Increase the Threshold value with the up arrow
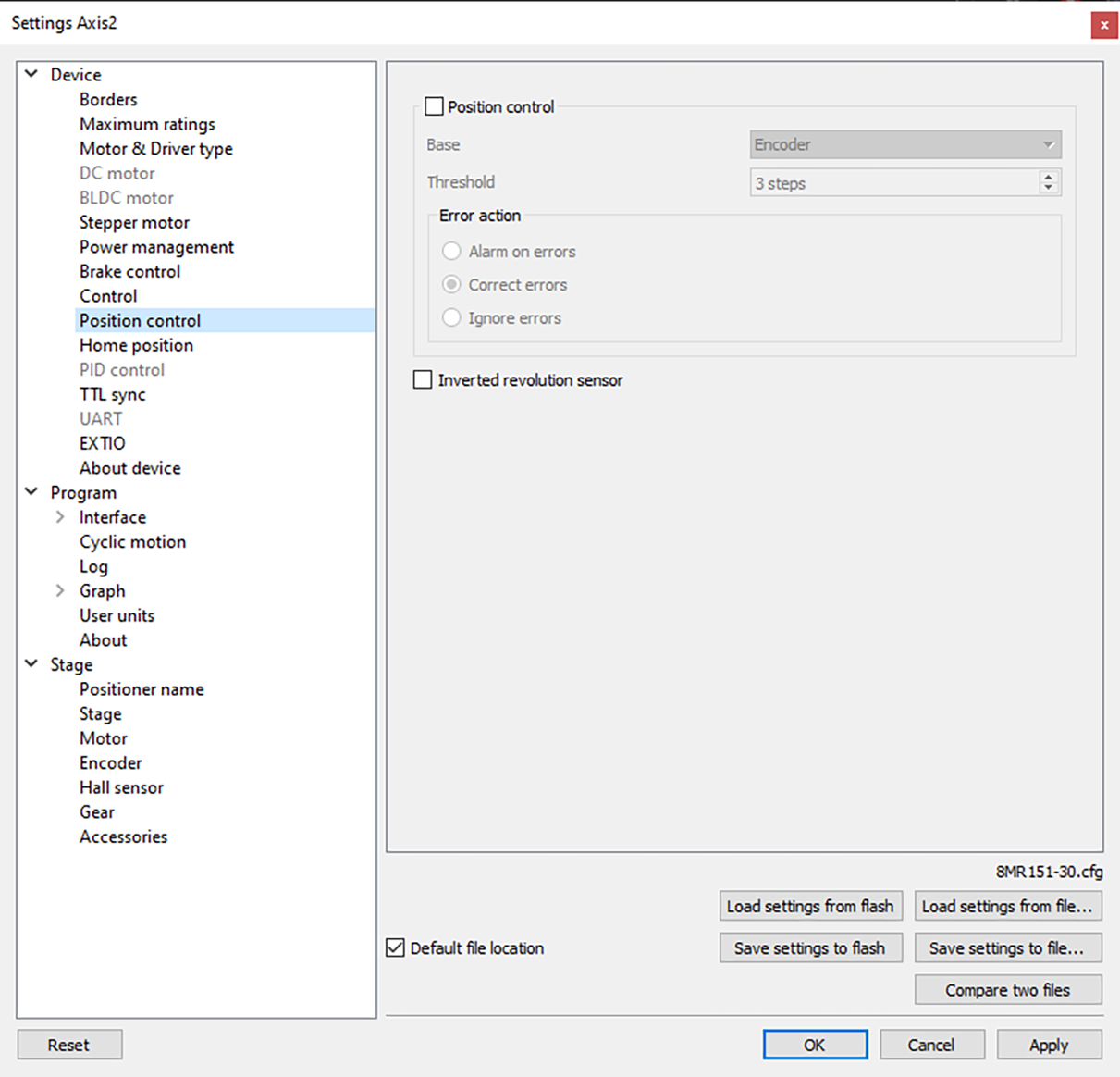The width and height of the screenshot is (1120, 1077). pyautogui.click(x=1049, y=178)
